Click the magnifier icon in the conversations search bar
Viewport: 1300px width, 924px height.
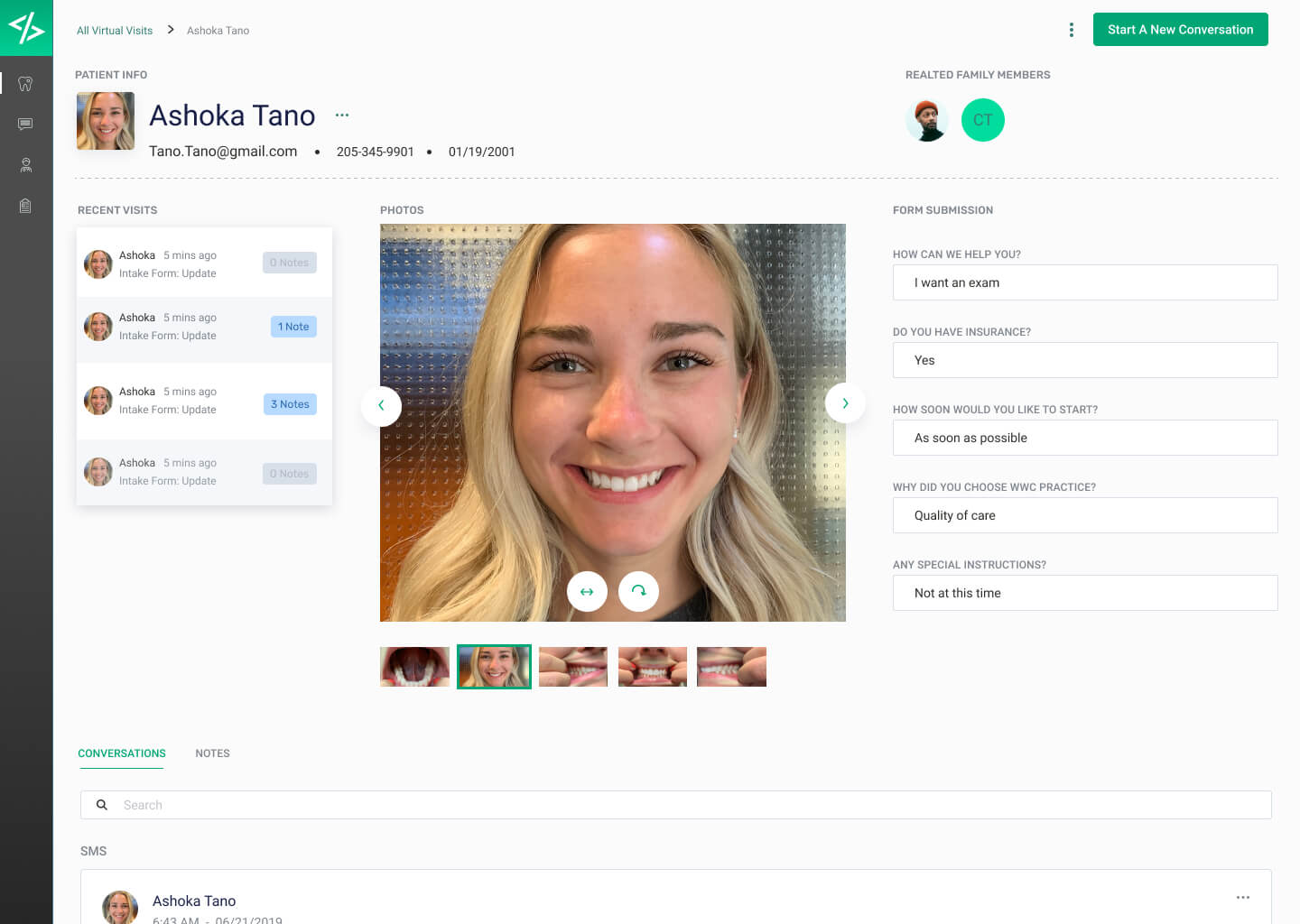click(102, 805)
